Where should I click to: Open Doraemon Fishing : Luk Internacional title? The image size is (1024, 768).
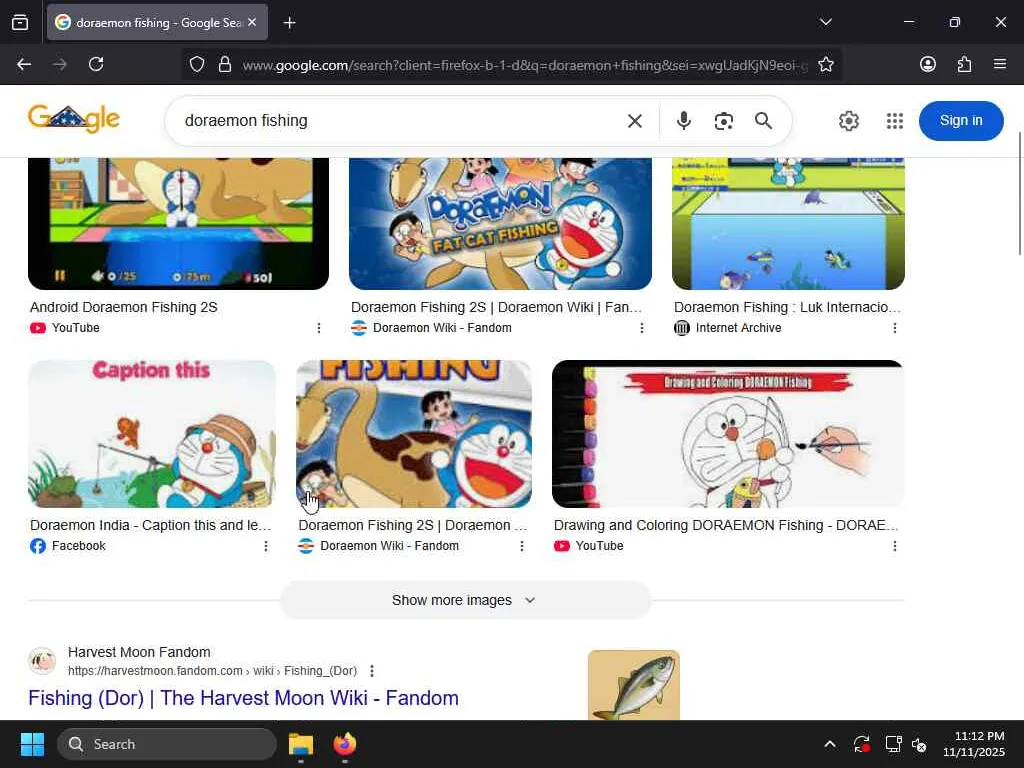pos(787,307)
